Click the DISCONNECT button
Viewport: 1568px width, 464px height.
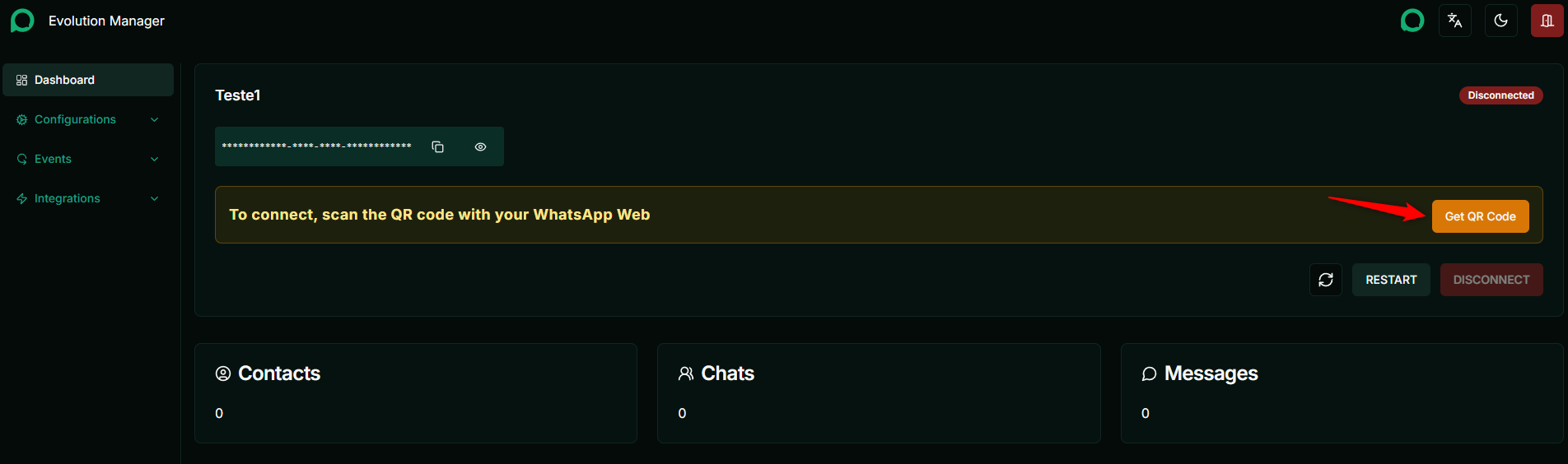pos(1491,280)
